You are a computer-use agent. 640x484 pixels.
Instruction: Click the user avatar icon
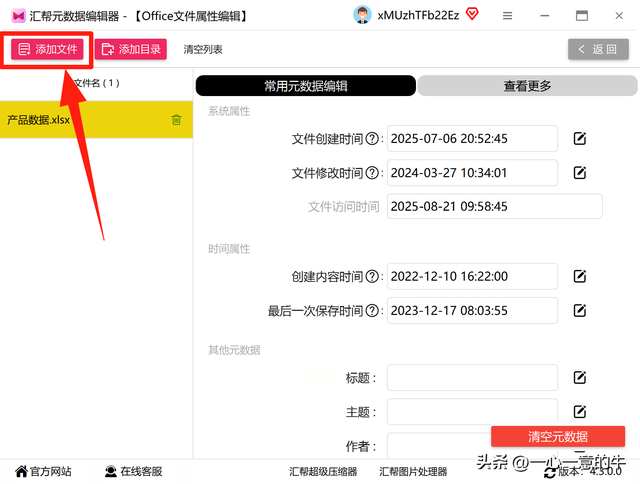click(x=362, y=15)
